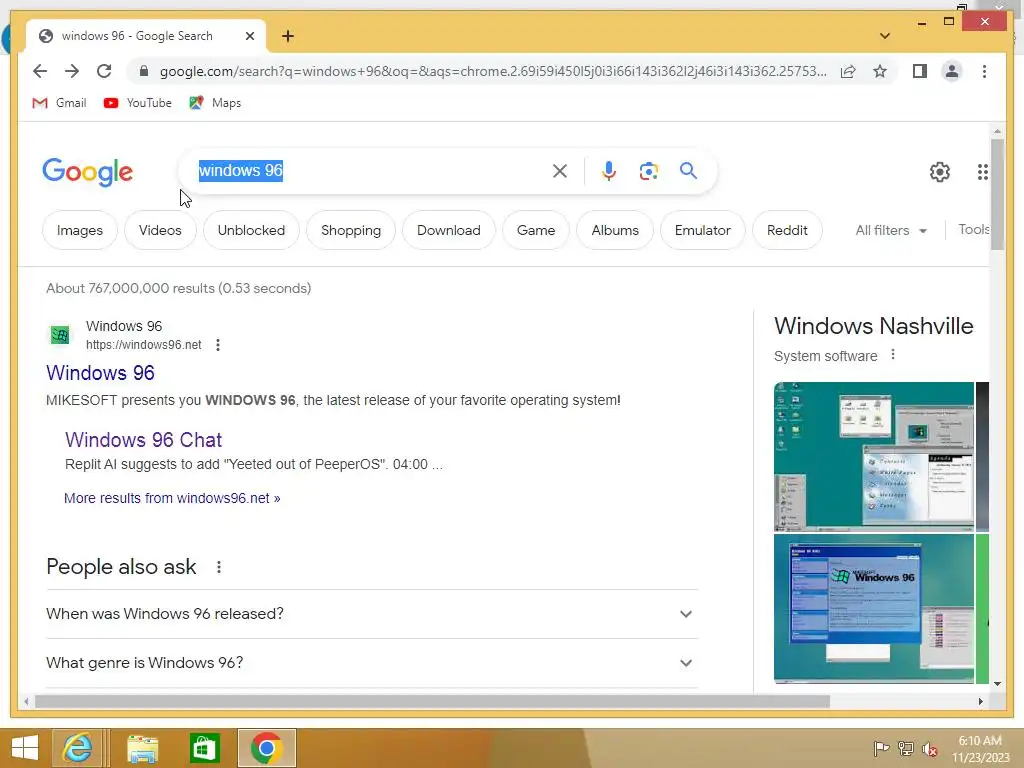This screenshot has width=1024, height=768.
Task: Share this page using the share icon
Action: [848, 71]
